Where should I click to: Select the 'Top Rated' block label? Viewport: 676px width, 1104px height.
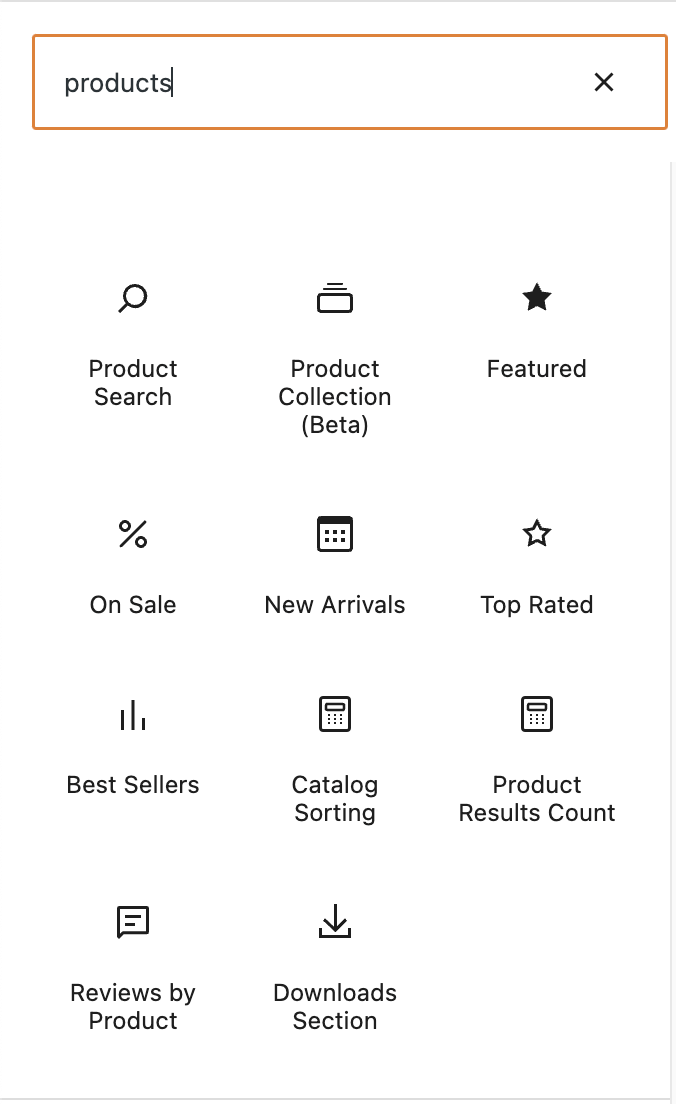point(537,604)
